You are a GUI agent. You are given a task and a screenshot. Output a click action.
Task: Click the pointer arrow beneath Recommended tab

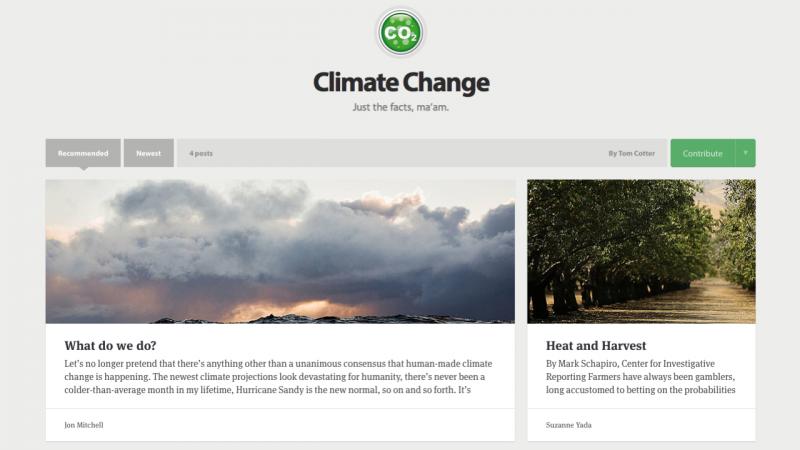click(x=84, y=169)
